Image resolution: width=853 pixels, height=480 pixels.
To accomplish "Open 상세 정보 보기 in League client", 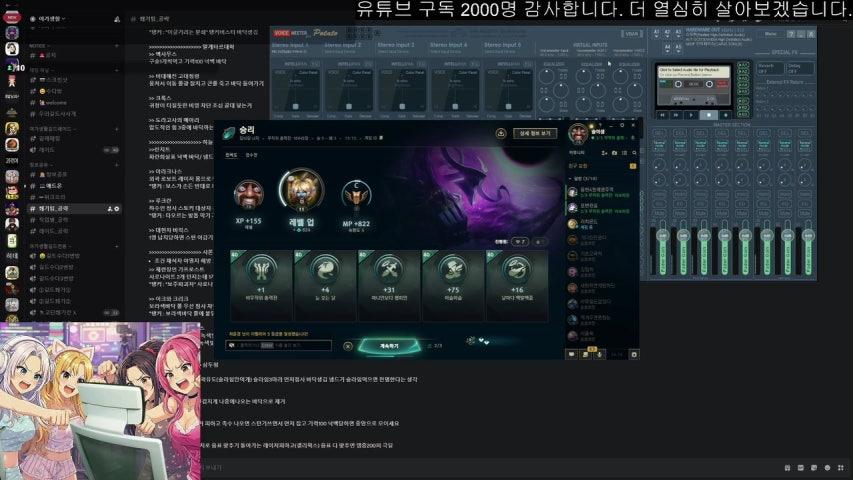I will (x=535, y=133).
